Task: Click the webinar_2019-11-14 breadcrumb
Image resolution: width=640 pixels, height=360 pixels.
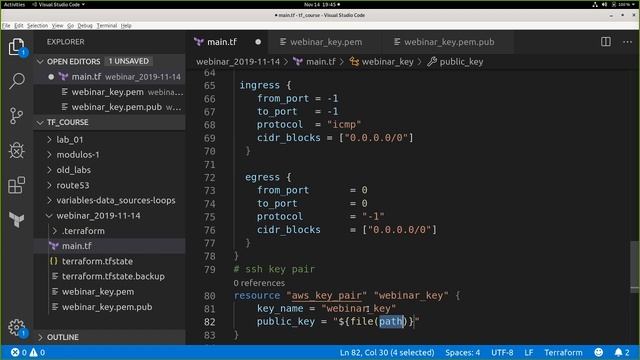Action: tap(238, 62)
